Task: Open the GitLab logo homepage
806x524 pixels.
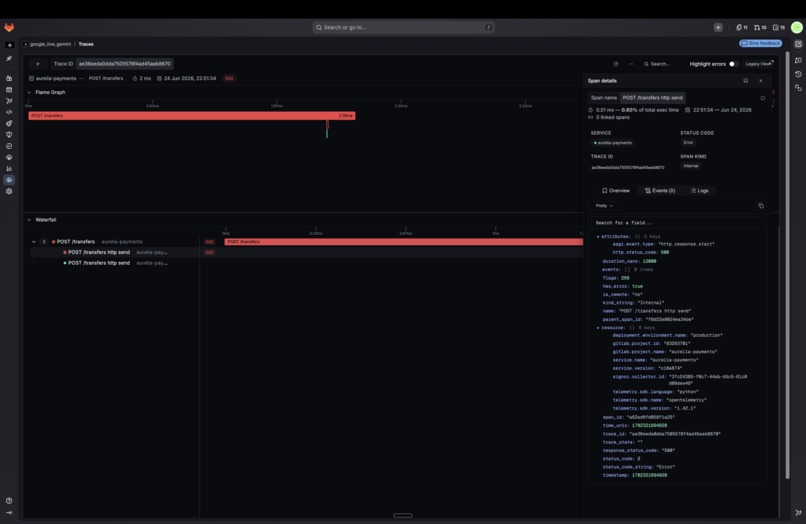Action: [9, 27]
